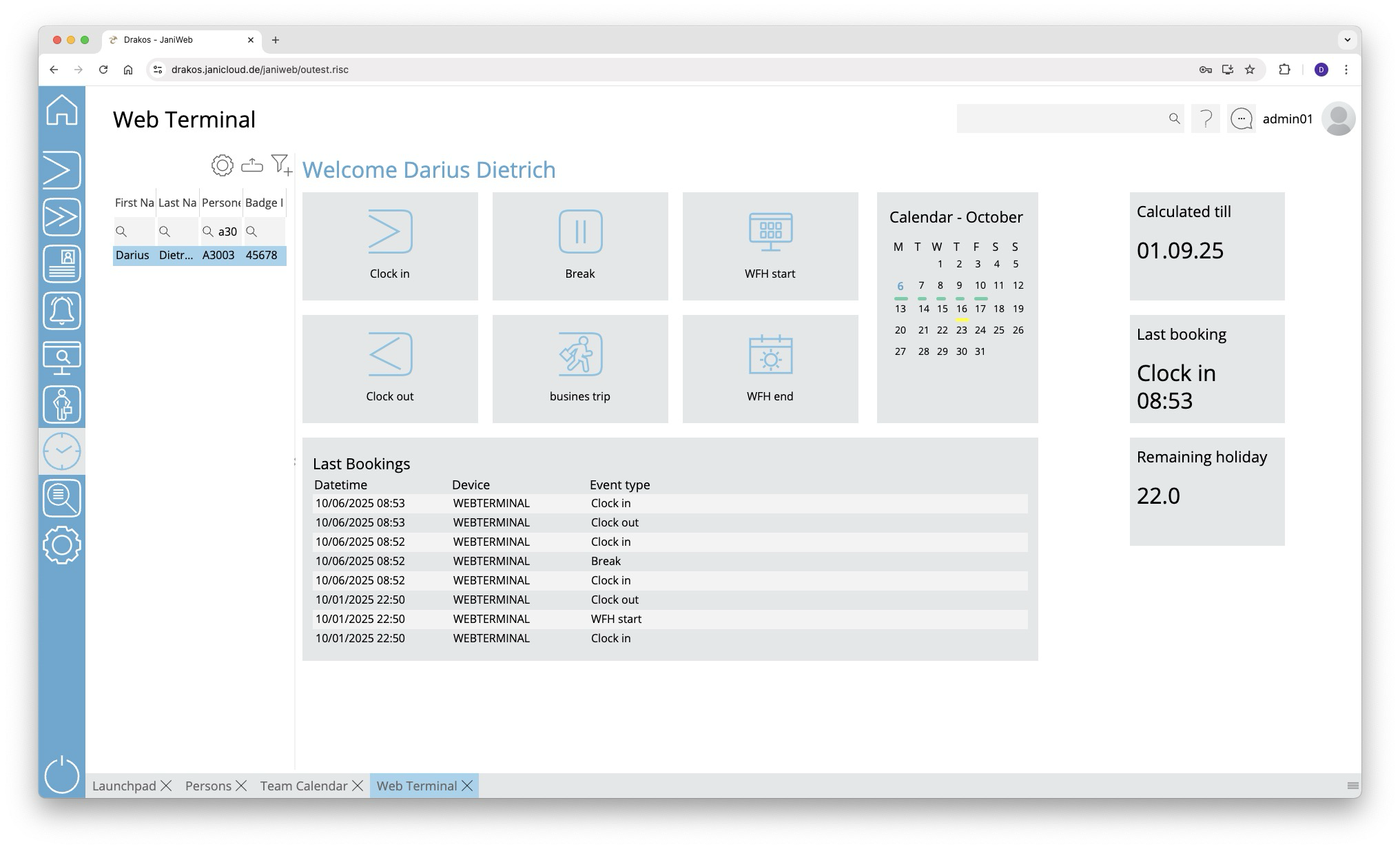Open the bell notifications sidebar icon
Viewport: 1400px width, 849px height.
62,311
